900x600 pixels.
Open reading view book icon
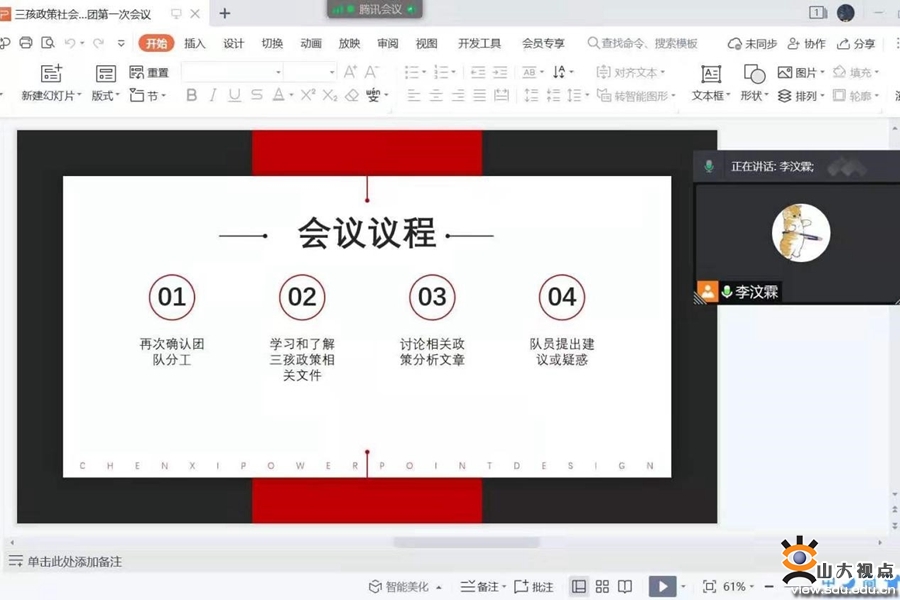coord(625,586)
